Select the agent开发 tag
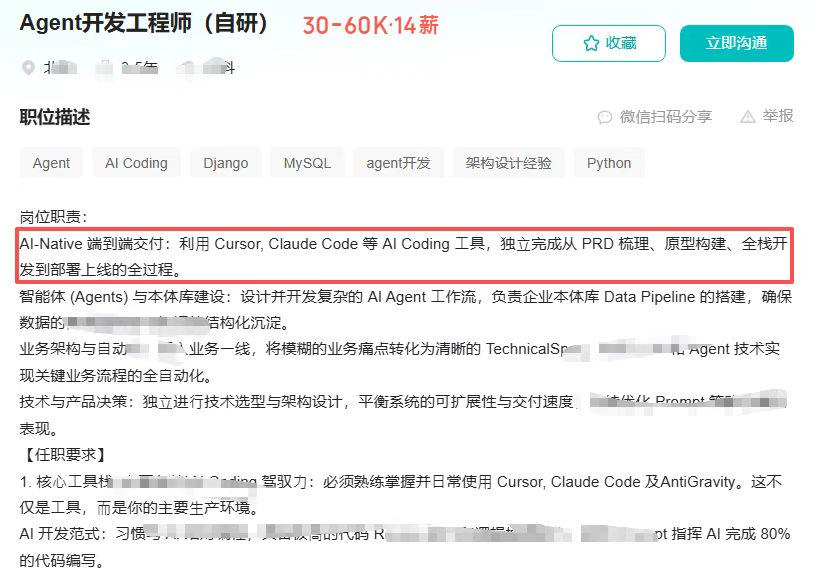Viewport: 817px width, 576px height. coord(399,163)
